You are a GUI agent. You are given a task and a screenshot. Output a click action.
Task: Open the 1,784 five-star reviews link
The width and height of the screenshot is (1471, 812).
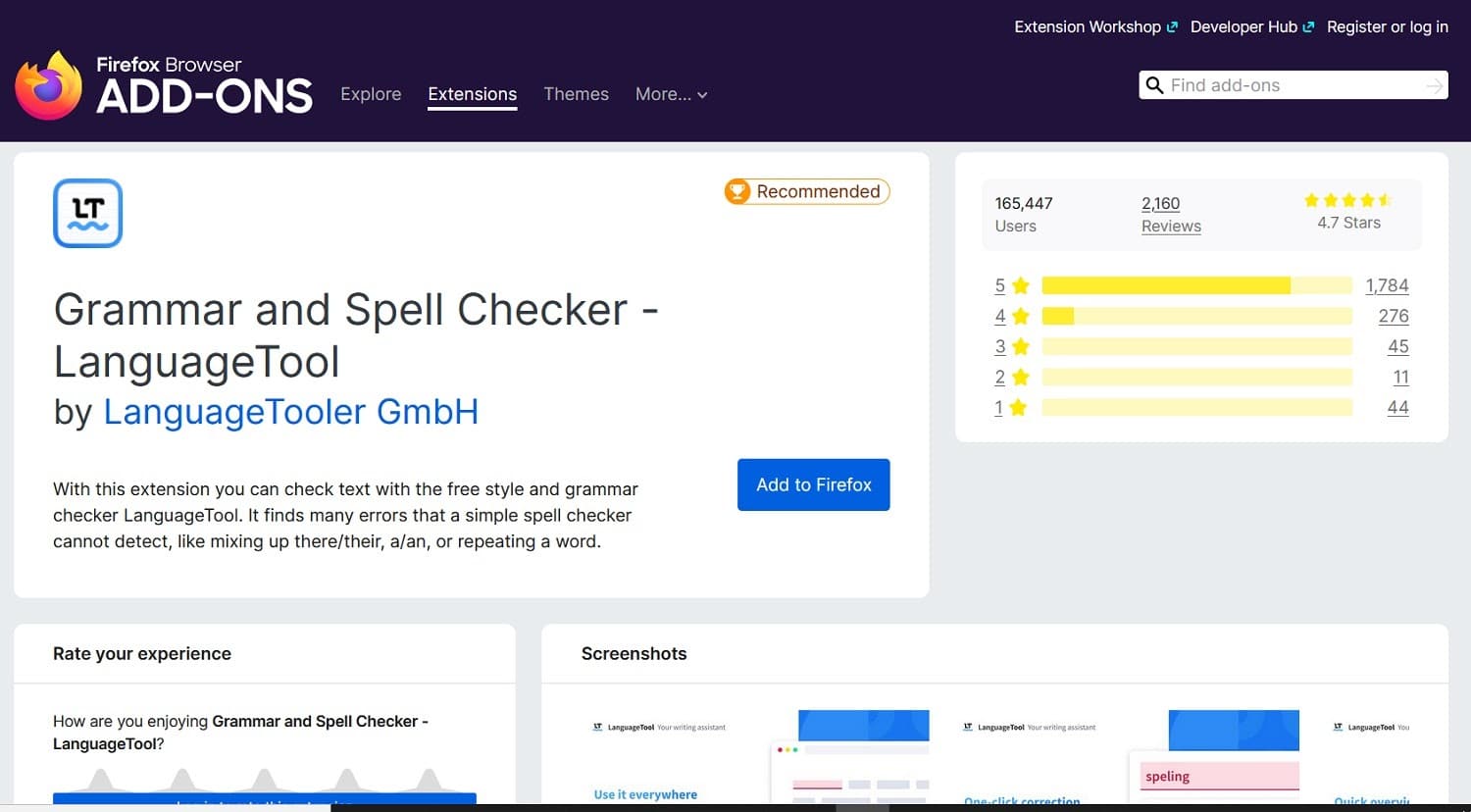pos(1387,285)
